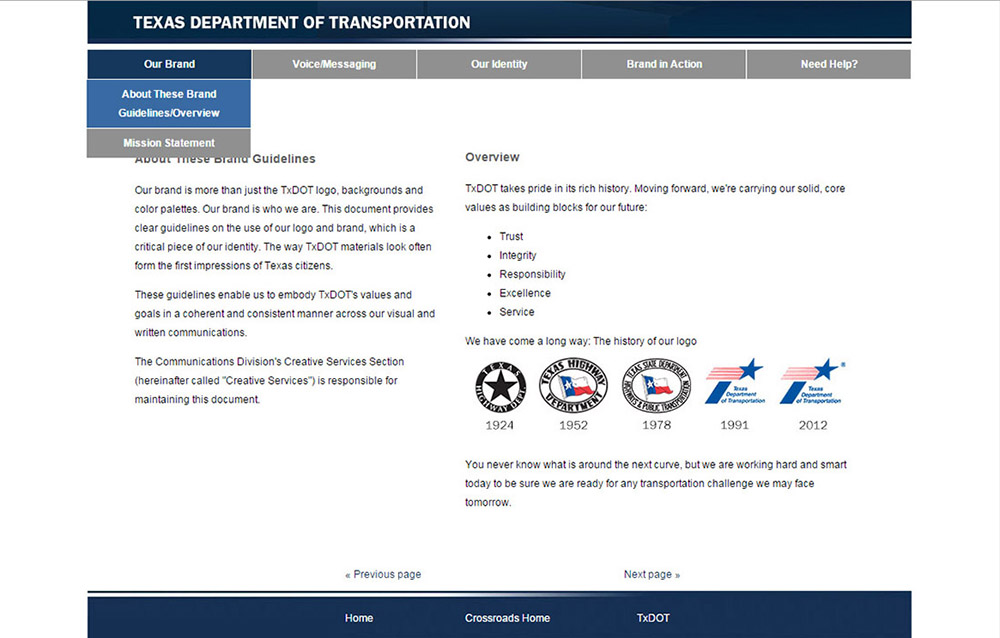Click the 1991 year label

pos(734,425)
